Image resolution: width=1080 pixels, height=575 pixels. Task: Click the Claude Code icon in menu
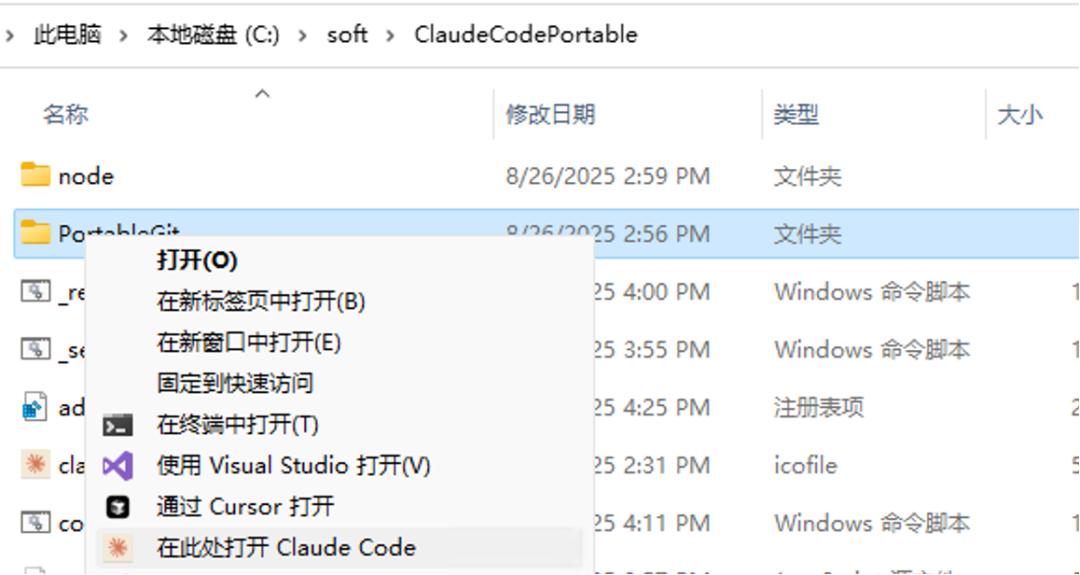(118, 548)
